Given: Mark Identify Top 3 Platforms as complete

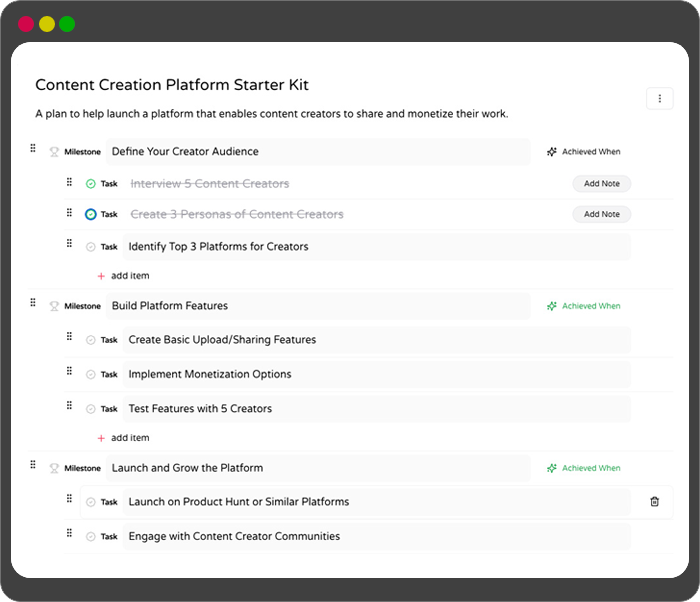Looking at the screenshot, I should click(91, 247).
